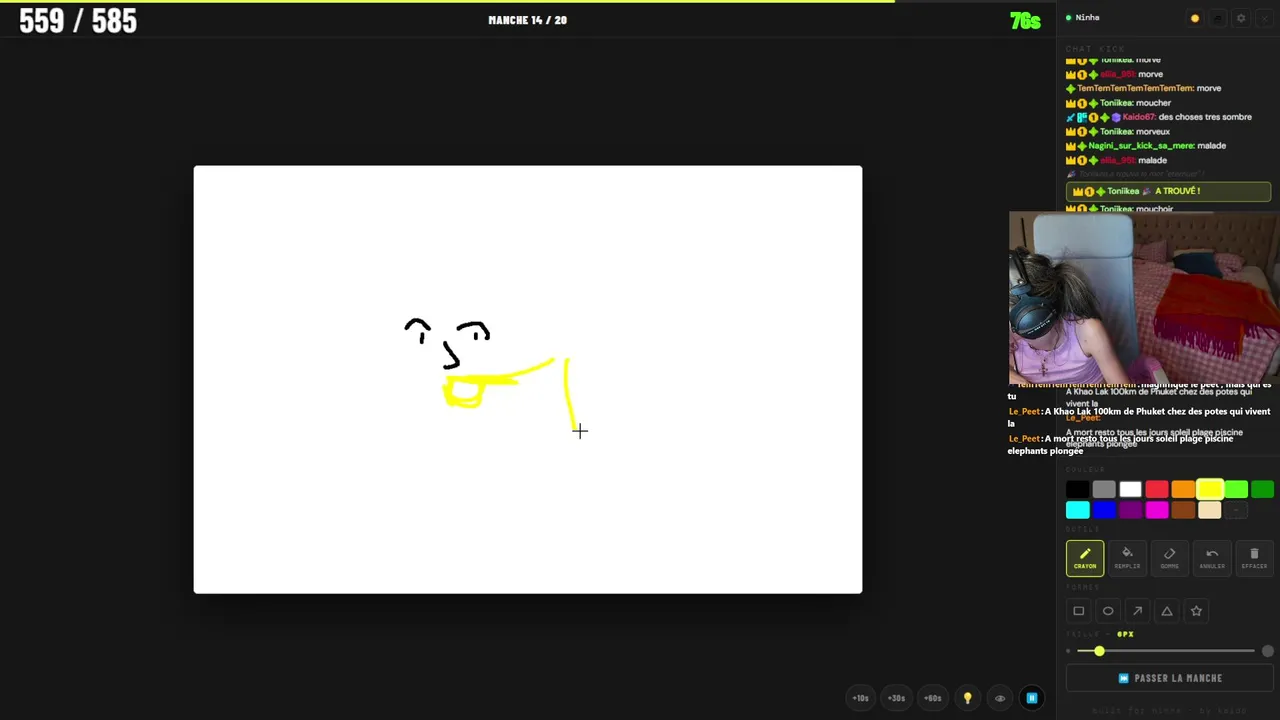Click the small dot at slider start
The image size is (1280, 720).
tap(1069, 651)
